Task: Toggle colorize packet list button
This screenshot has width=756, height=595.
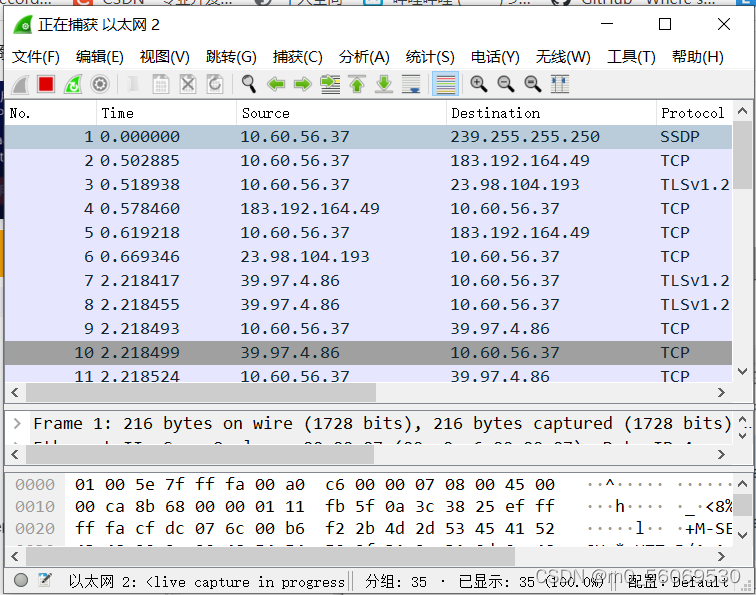Action: coord(446,85)
